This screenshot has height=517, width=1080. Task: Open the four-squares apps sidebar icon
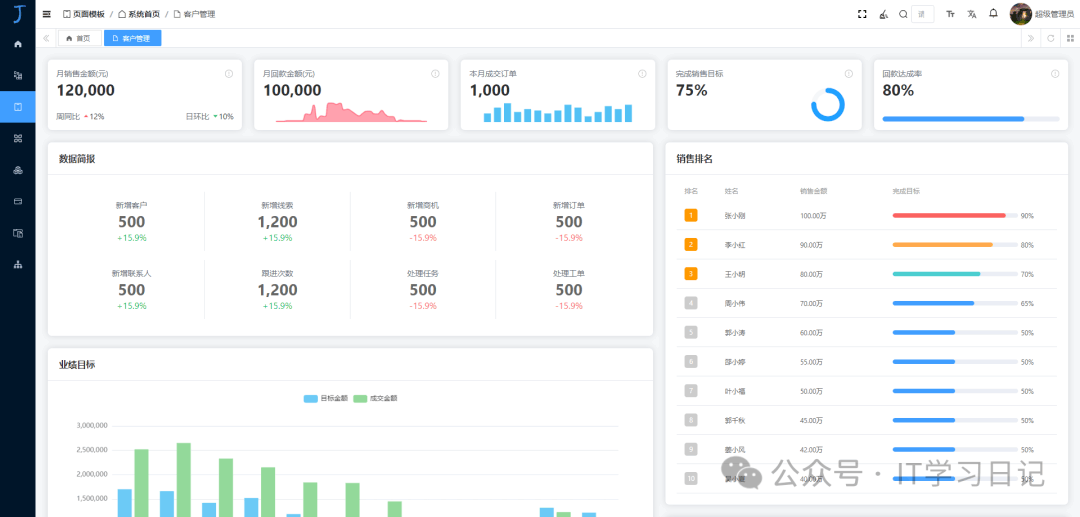[x=18, y=138]
